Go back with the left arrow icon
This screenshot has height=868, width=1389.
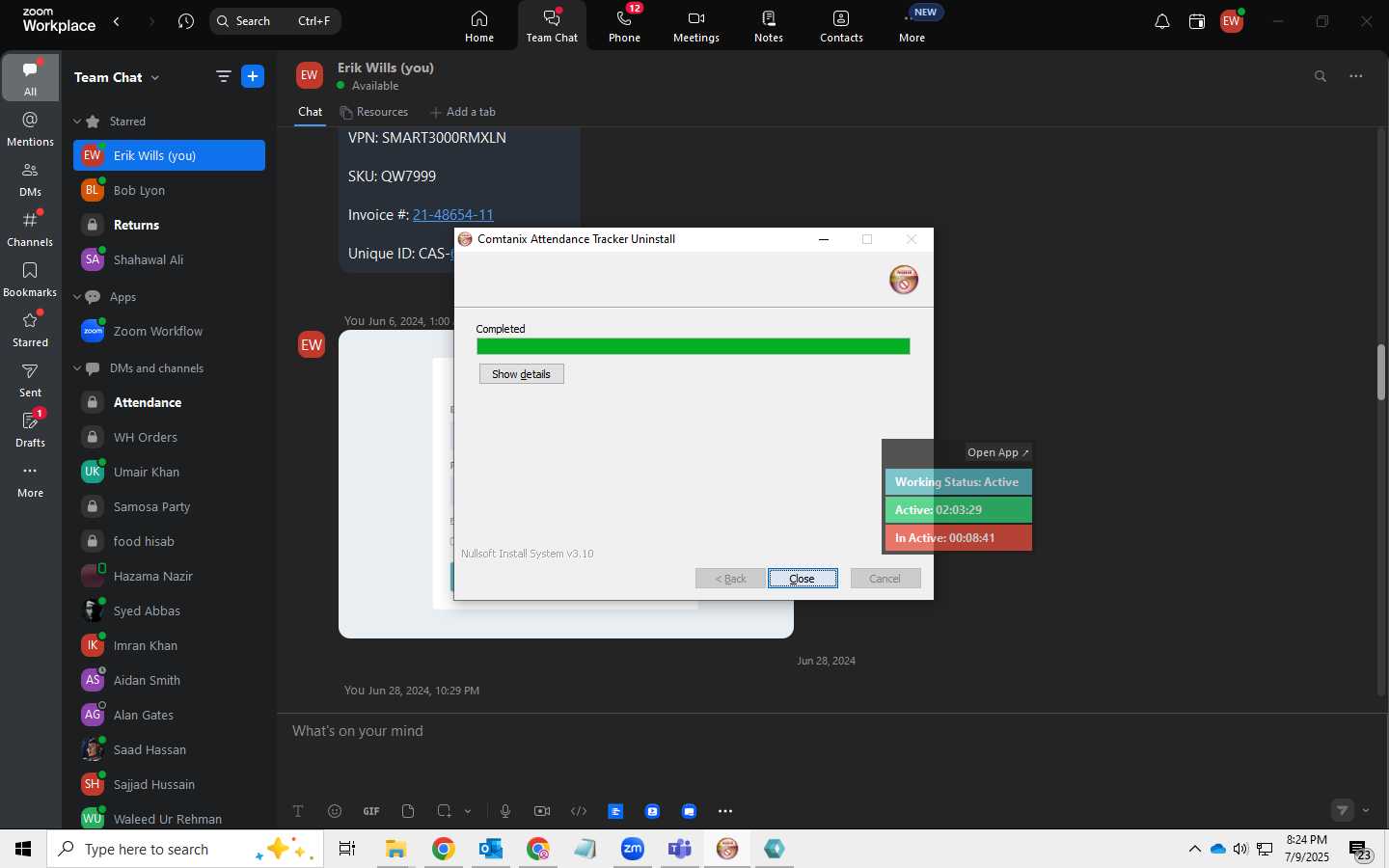click(x=117, y=21)
